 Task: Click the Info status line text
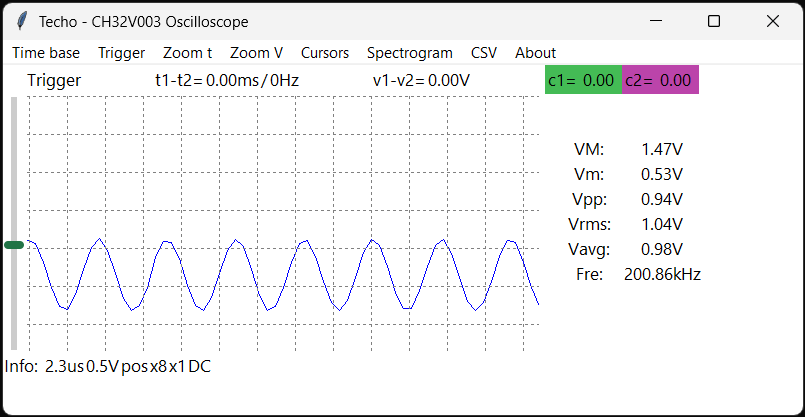coord(108,367)
